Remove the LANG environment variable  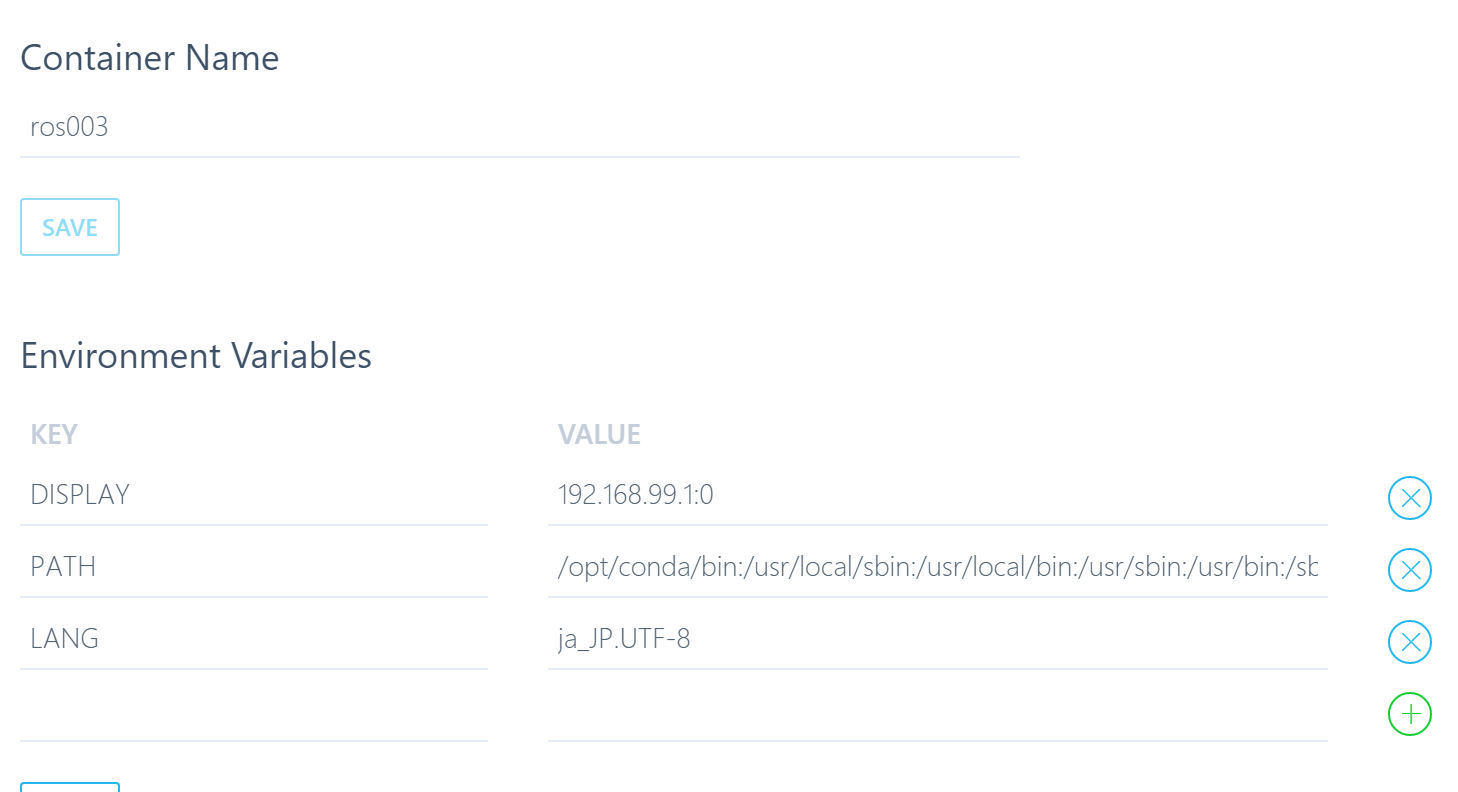[1410, 642]
